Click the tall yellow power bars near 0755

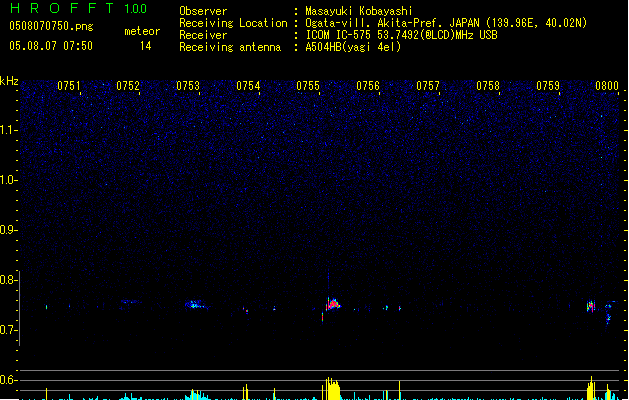[x=331, y=388]
